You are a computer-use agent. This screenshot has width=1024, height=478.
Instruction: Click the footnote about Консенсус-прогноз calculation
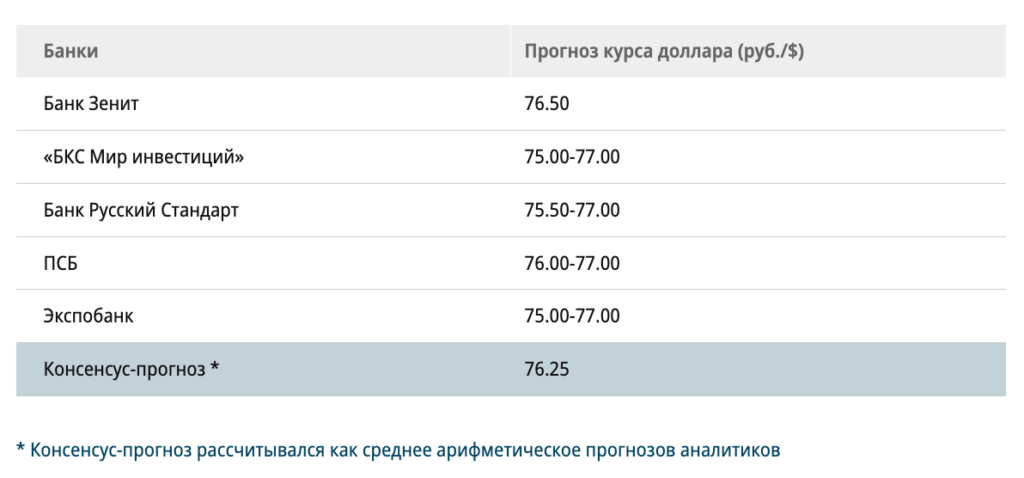coord(398,451)
